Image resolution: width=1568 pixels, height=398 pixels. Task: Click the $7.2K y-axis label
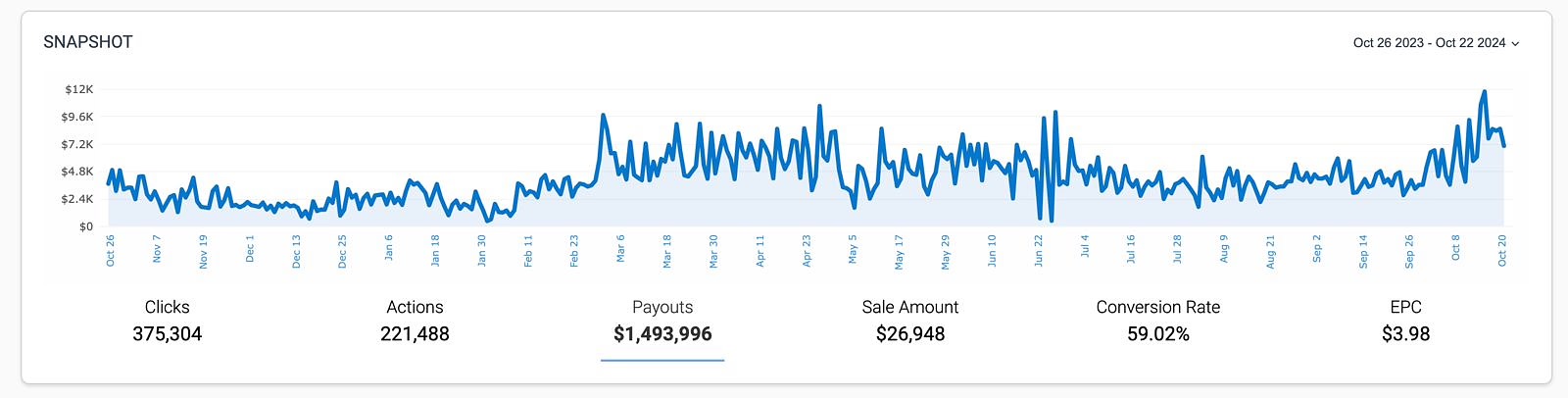pyautogui.click(x=77, y=144)
